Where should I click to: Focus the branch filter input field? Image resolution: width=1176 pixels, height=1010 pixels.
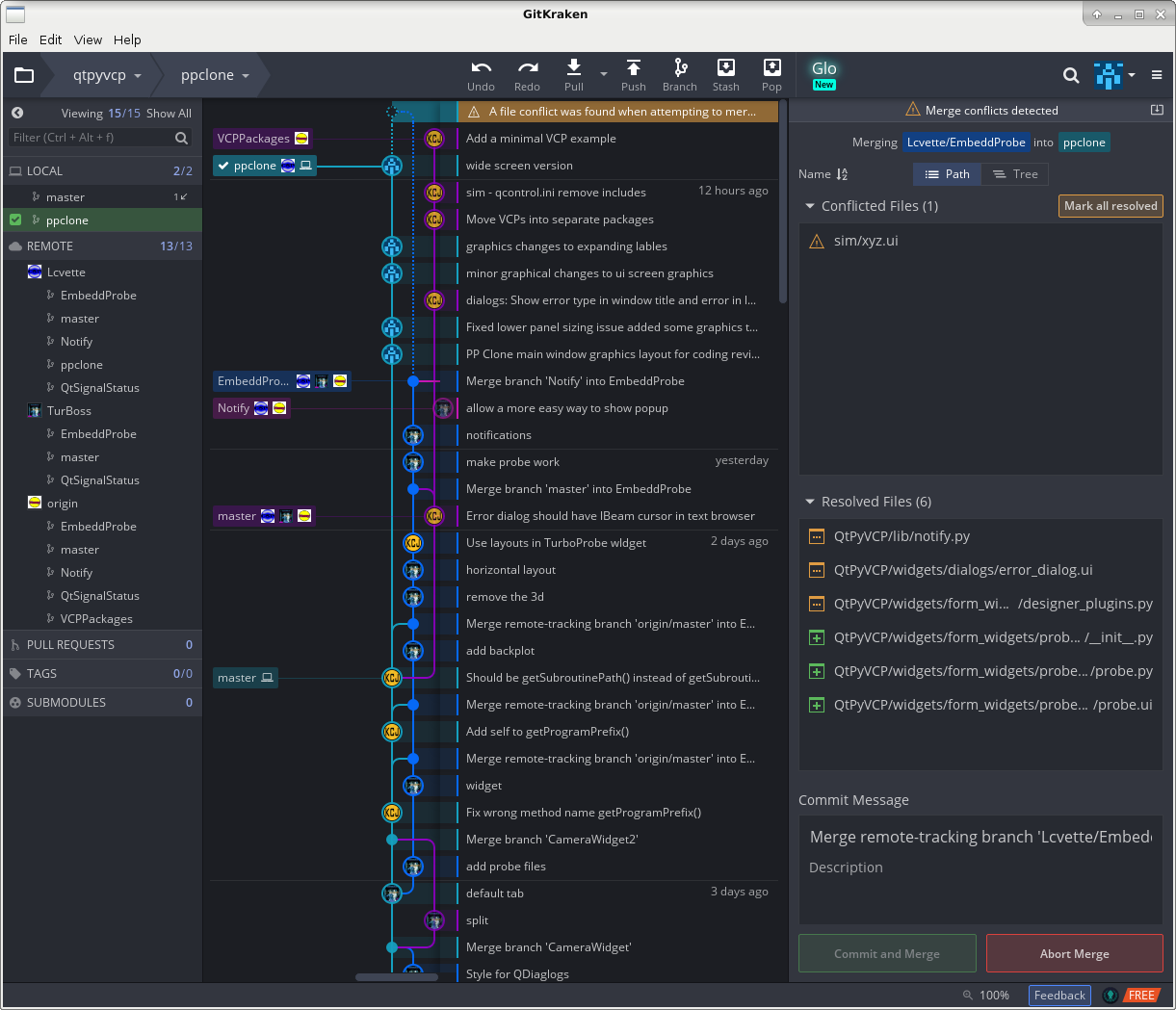point(91,138)
